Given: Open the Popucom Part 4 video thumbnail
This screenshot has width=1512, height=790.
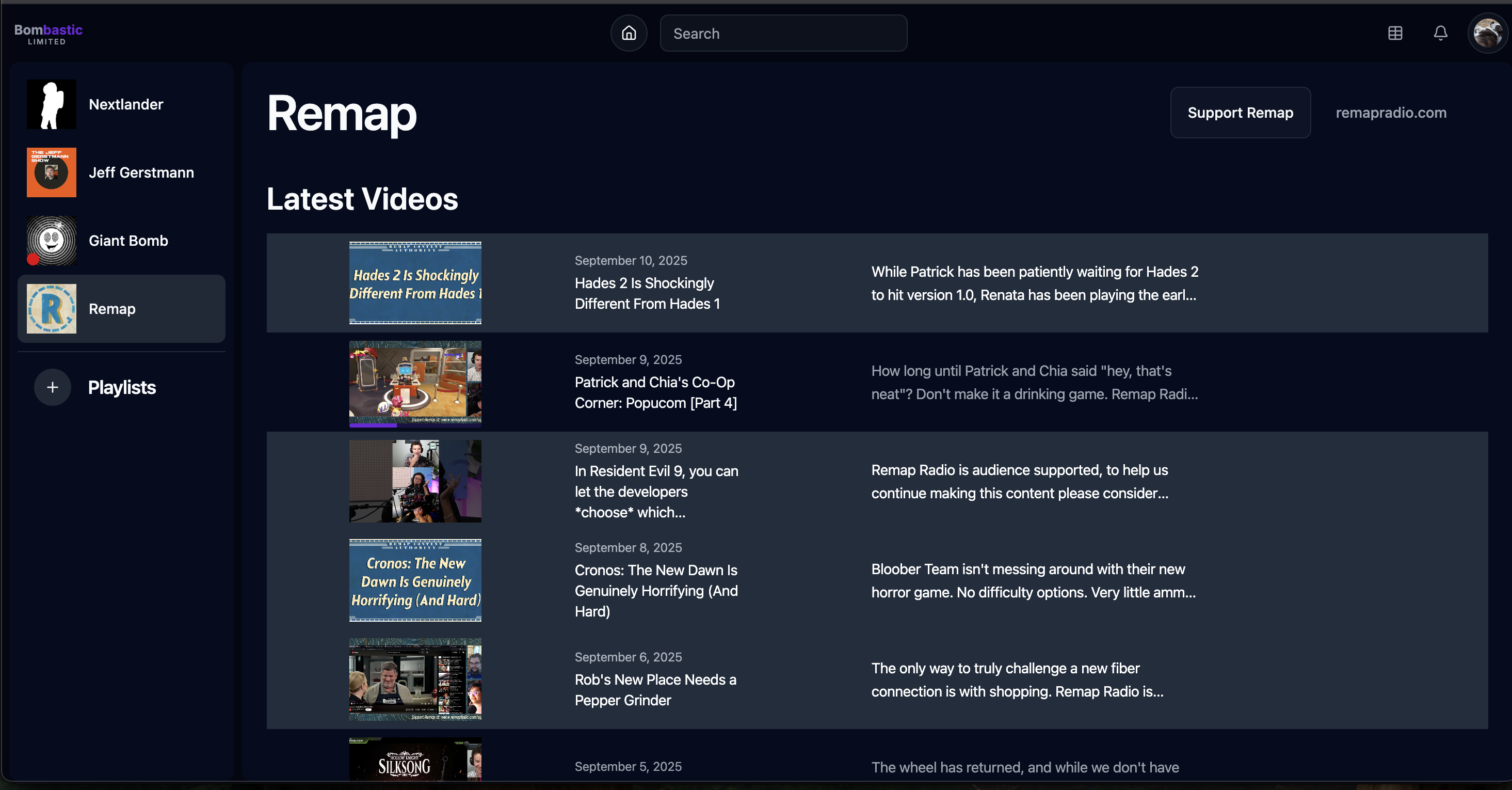Looking at the screenshot, I should [x=415, y=382].
